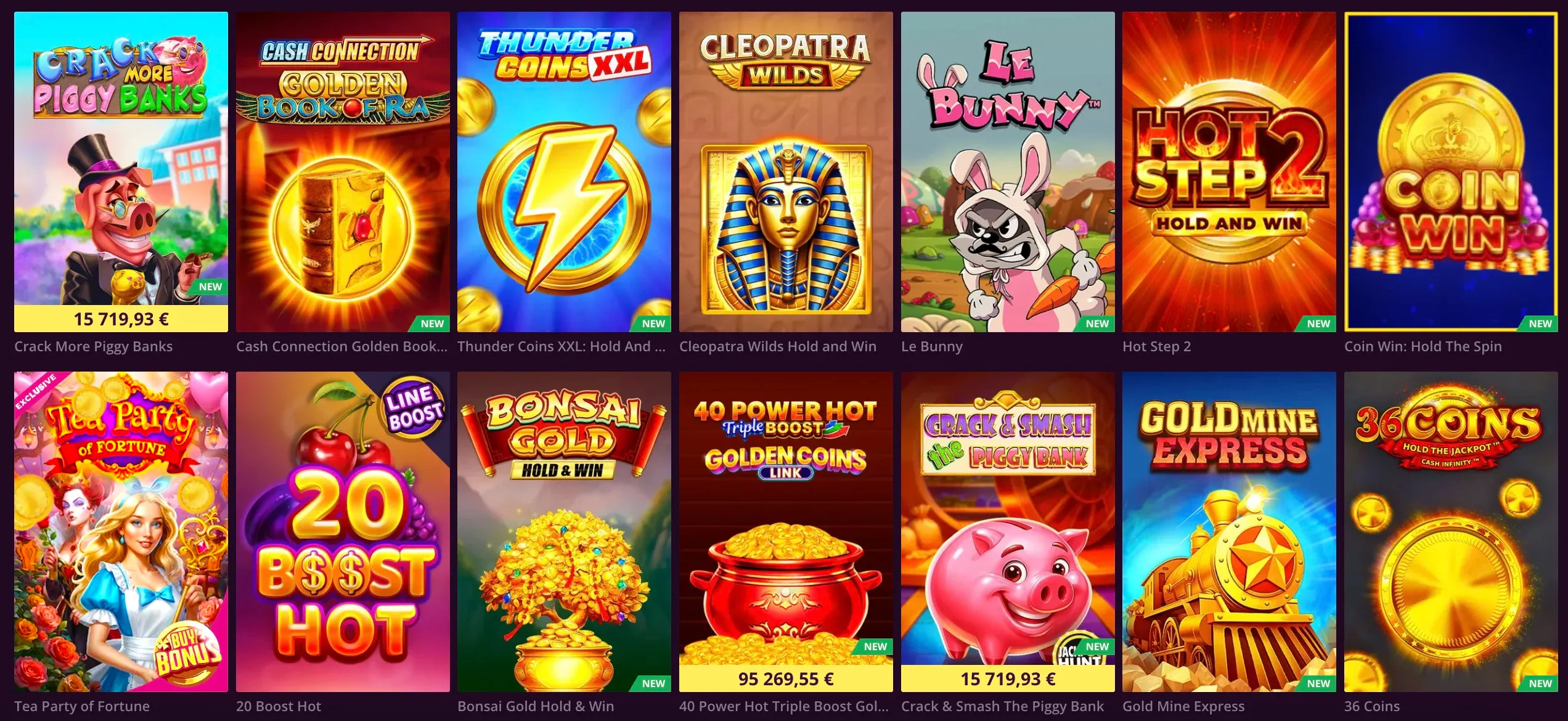
Task: Open Crack & Smash The Piggy Bank tile
Action: tap(1008, 531)
